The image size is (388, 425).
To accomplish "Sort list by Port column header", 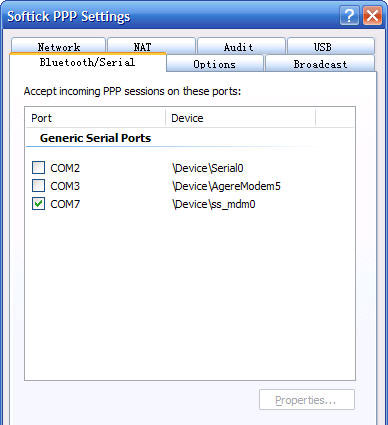I will [96, 118].
